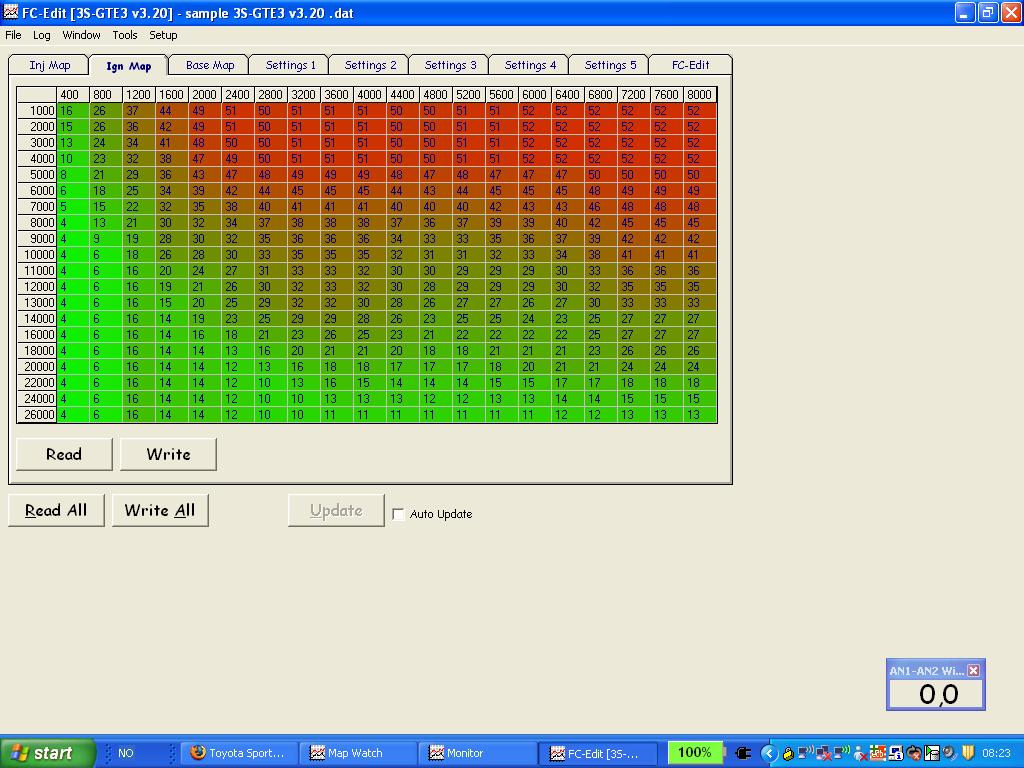Enable the Auto Update checkbox
The image size is (1024, 768).
(x=399, y=514)
